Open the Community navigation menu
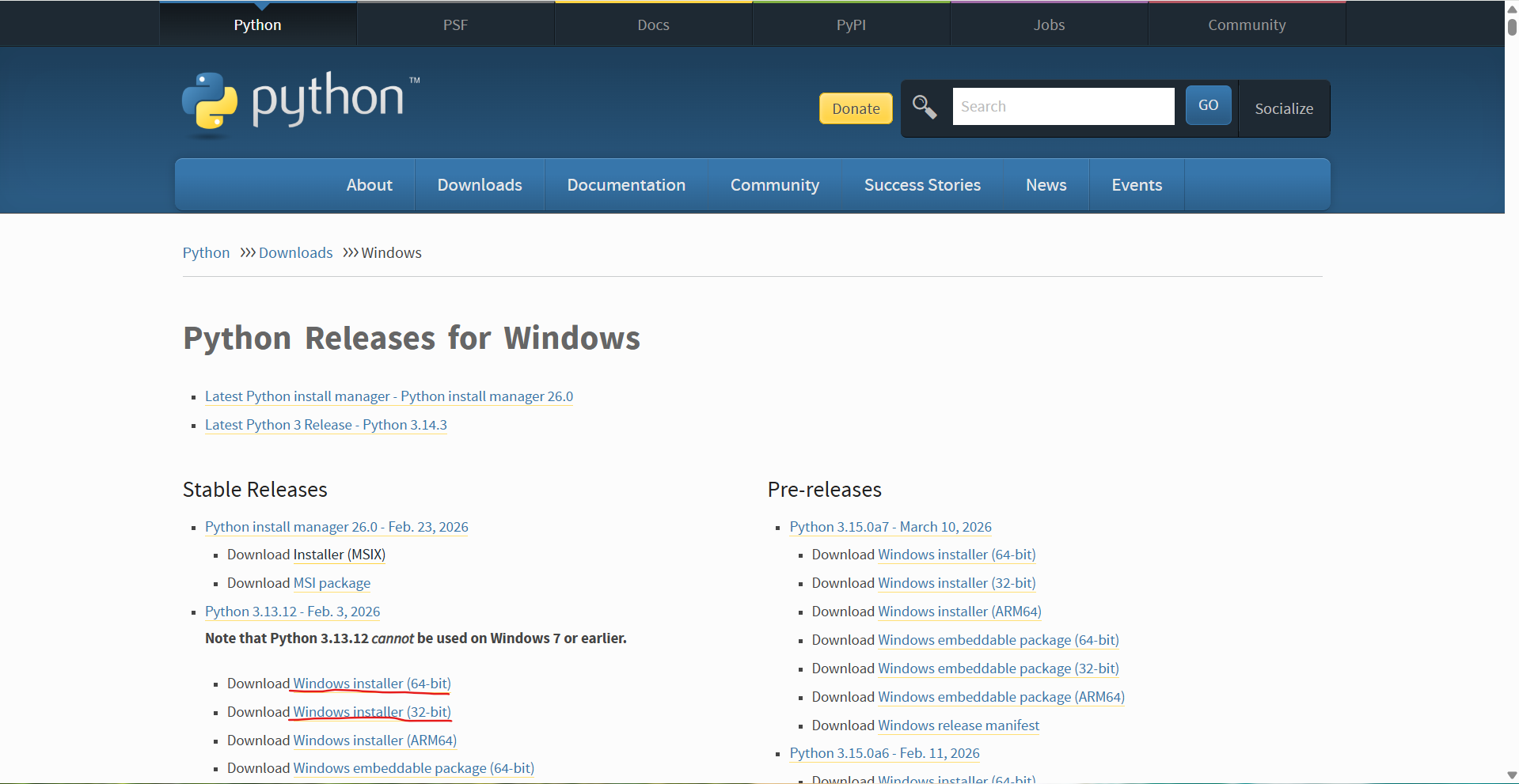The image size is (1519, 784). (775, 184)
